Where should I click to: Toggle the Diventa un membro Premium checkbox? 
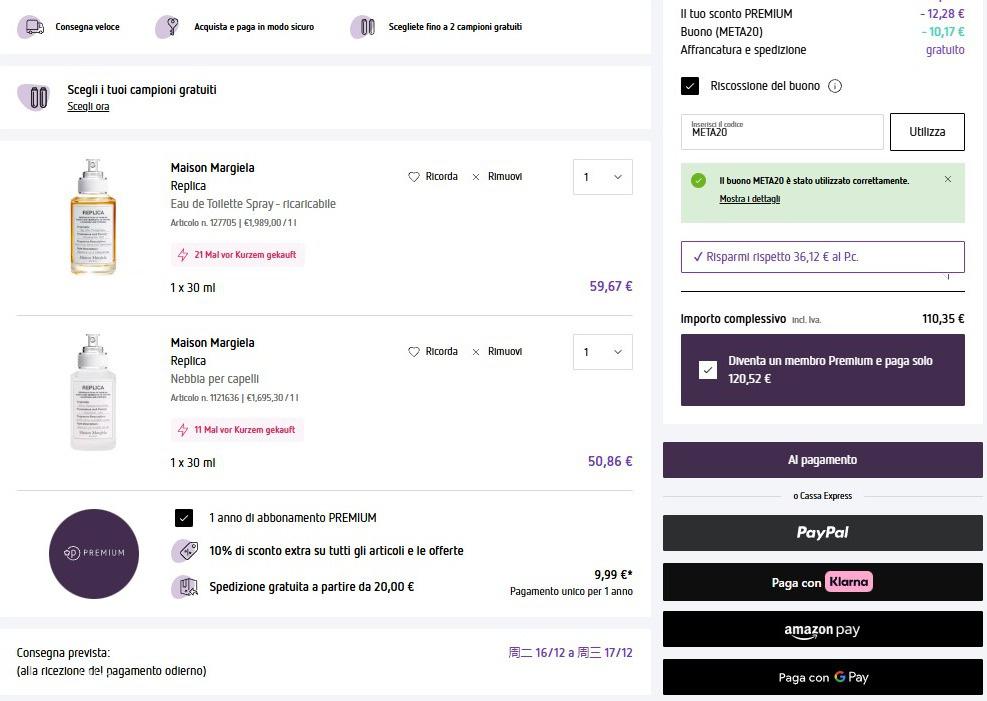point(708,370)
